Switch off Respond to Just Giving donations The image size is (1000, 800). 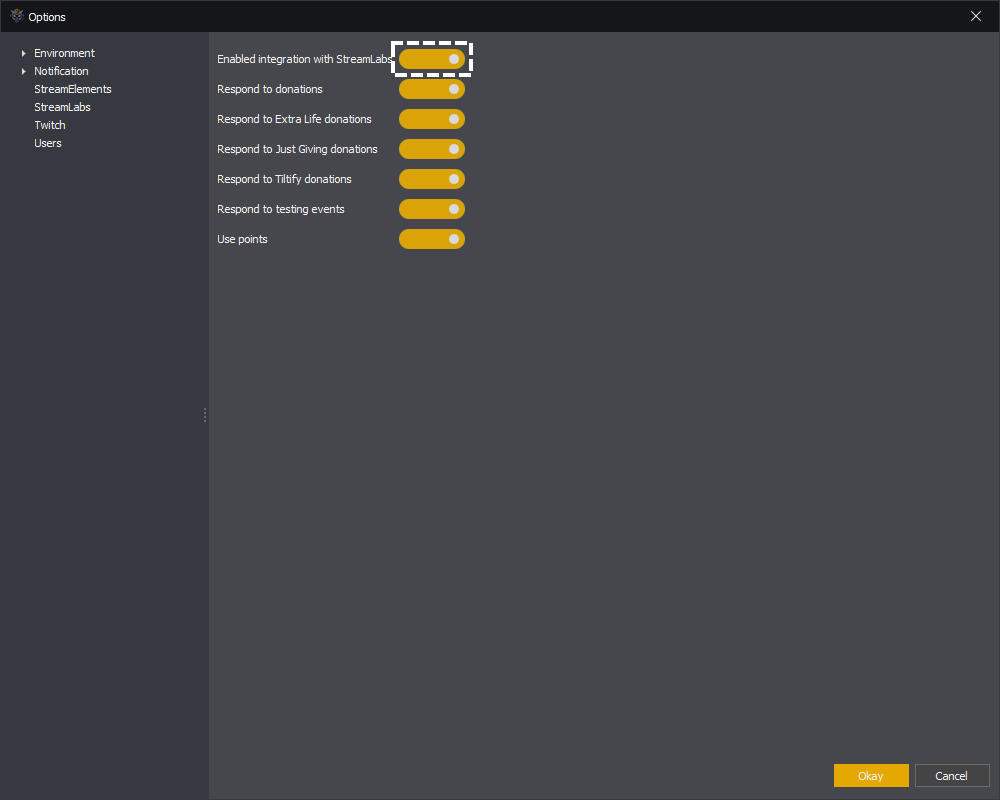pyautogui.click(x=432, y=149)
